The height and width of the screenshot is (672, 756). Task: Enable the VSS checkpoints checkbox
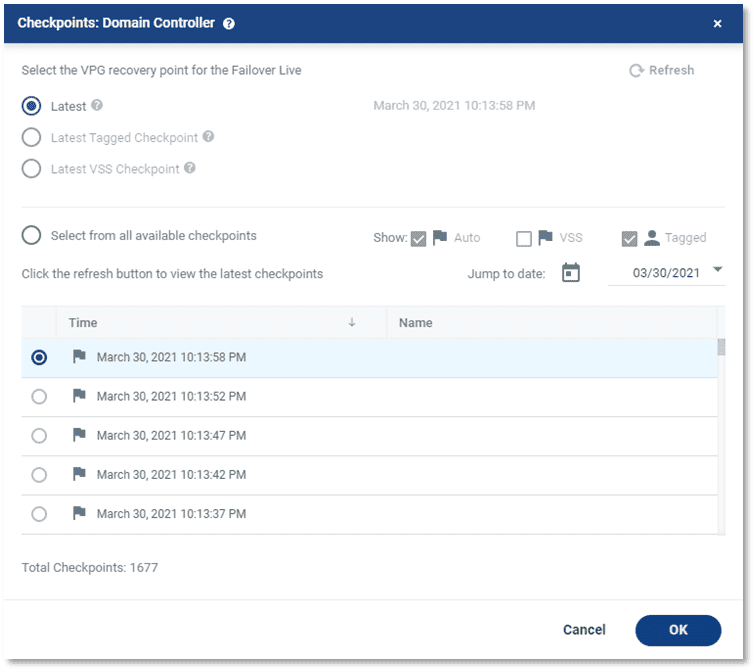click(524, 238)
